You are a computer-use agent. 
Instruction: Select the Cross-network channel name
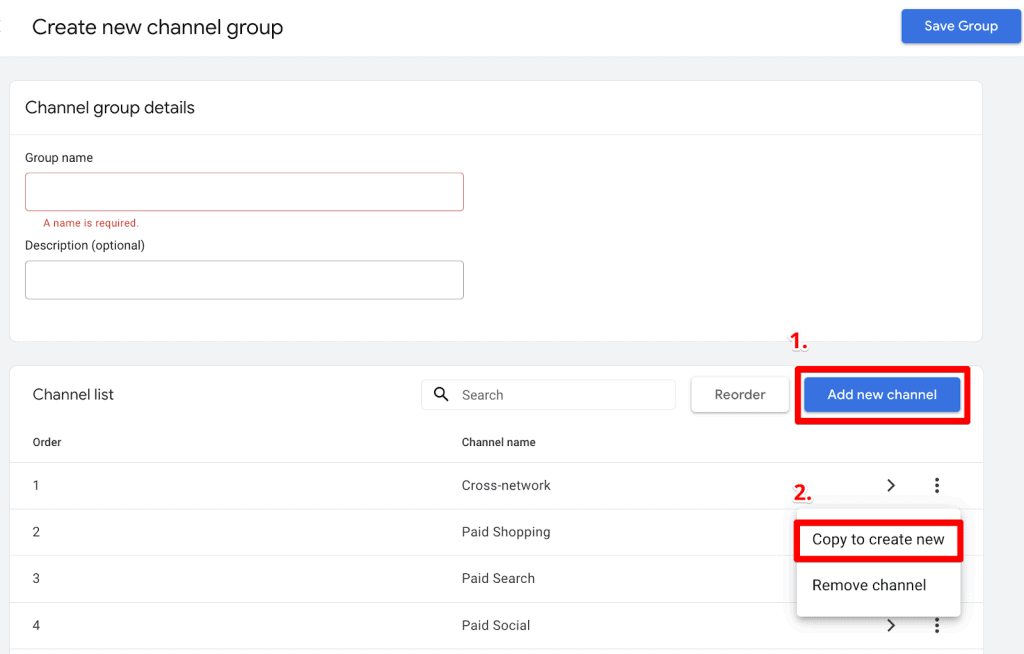click(x=506, y=485)
